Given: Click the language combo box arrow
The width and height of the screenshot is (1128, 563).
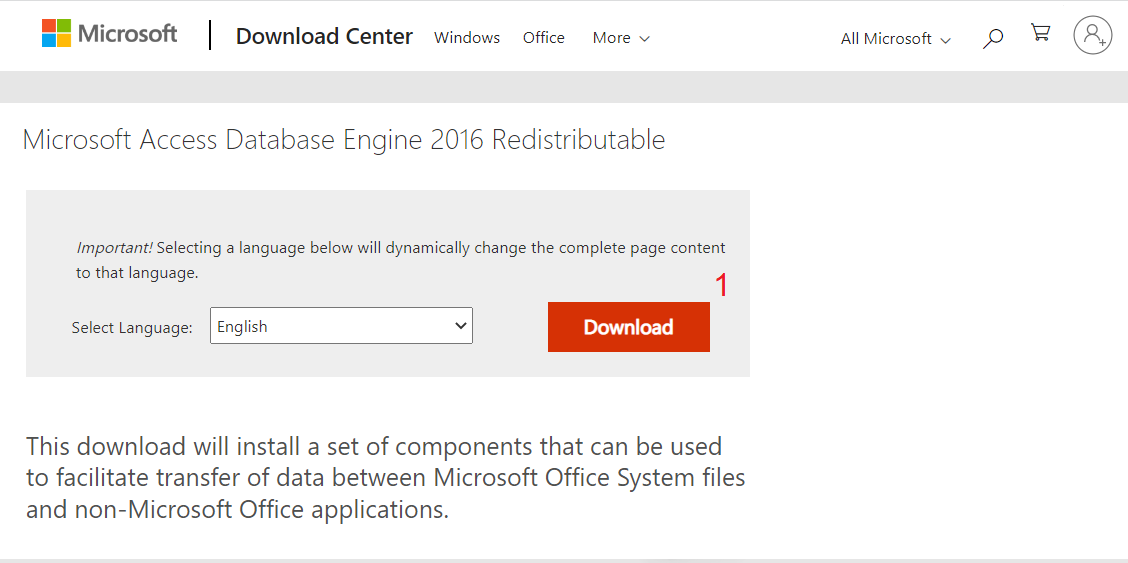Looking at the screenshot, I should 461,326.
